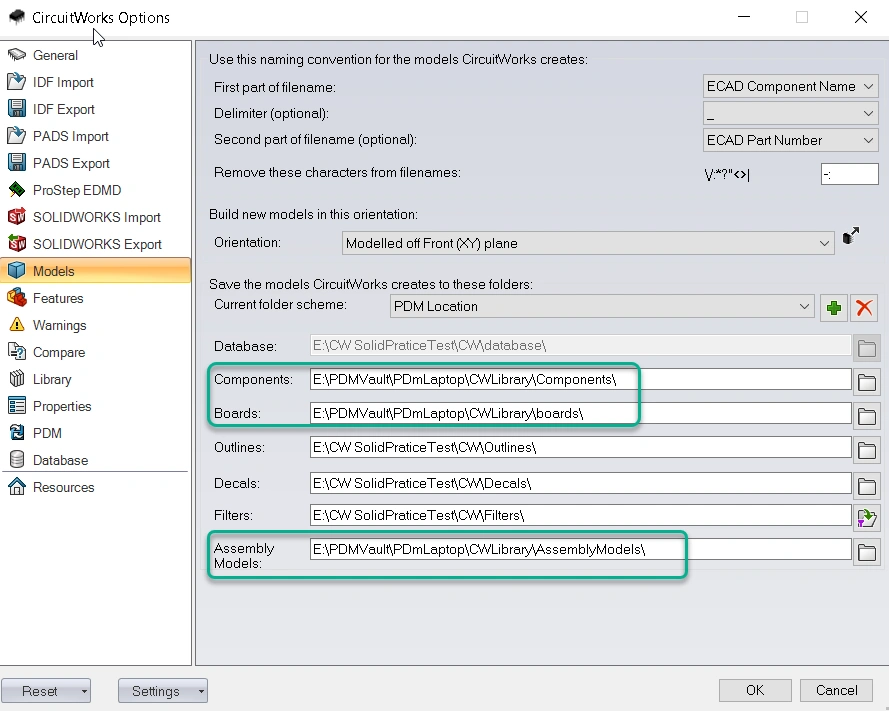Viewport: 889px width, 711px height.
Task: Browse for the Decals folder
Action: pos(867,485)
